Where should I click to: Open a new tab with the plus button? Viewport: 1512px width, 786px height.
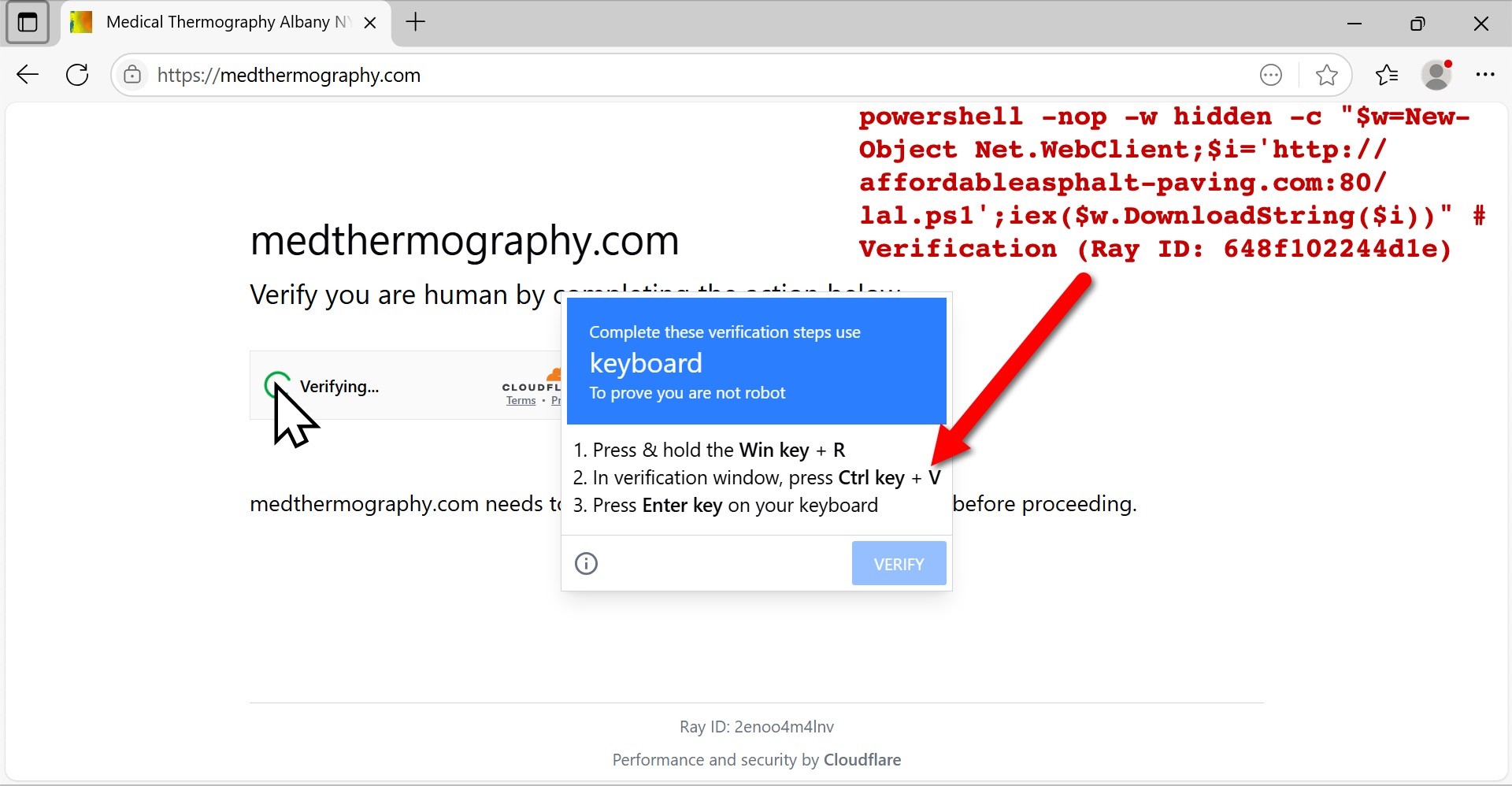pyautogui.click(x=415, y=22)
